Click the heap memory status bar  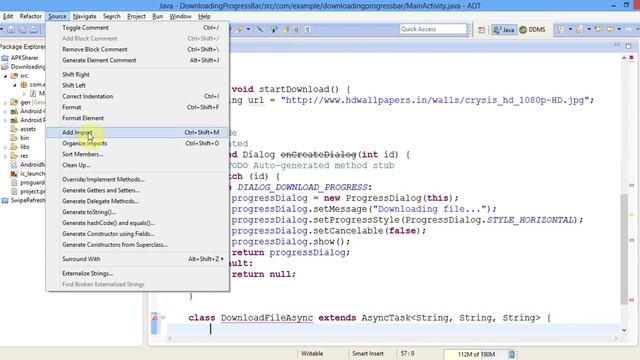pos(476,354)
